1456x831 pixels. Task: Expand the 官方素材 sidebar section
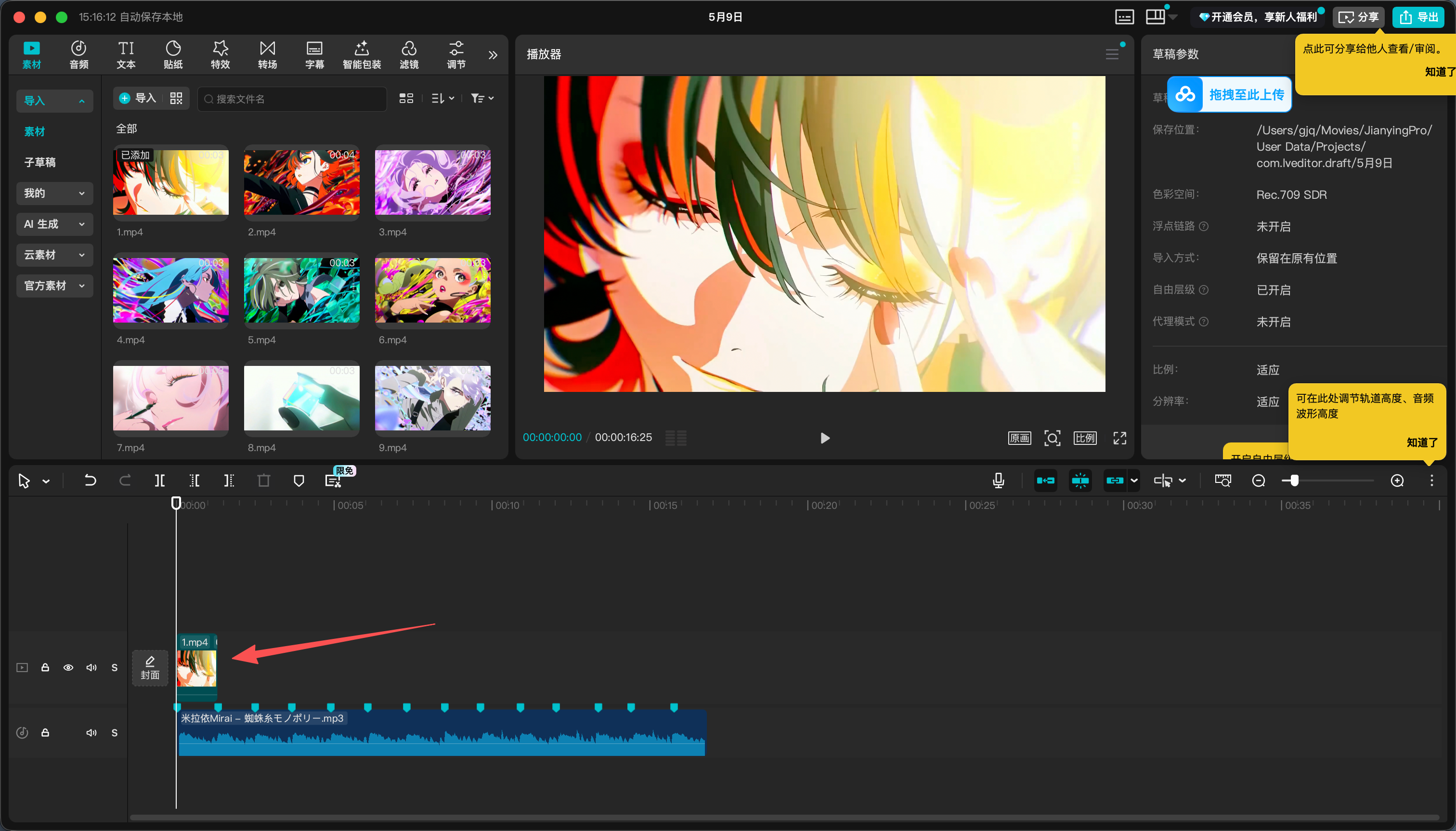click(55, 286)
